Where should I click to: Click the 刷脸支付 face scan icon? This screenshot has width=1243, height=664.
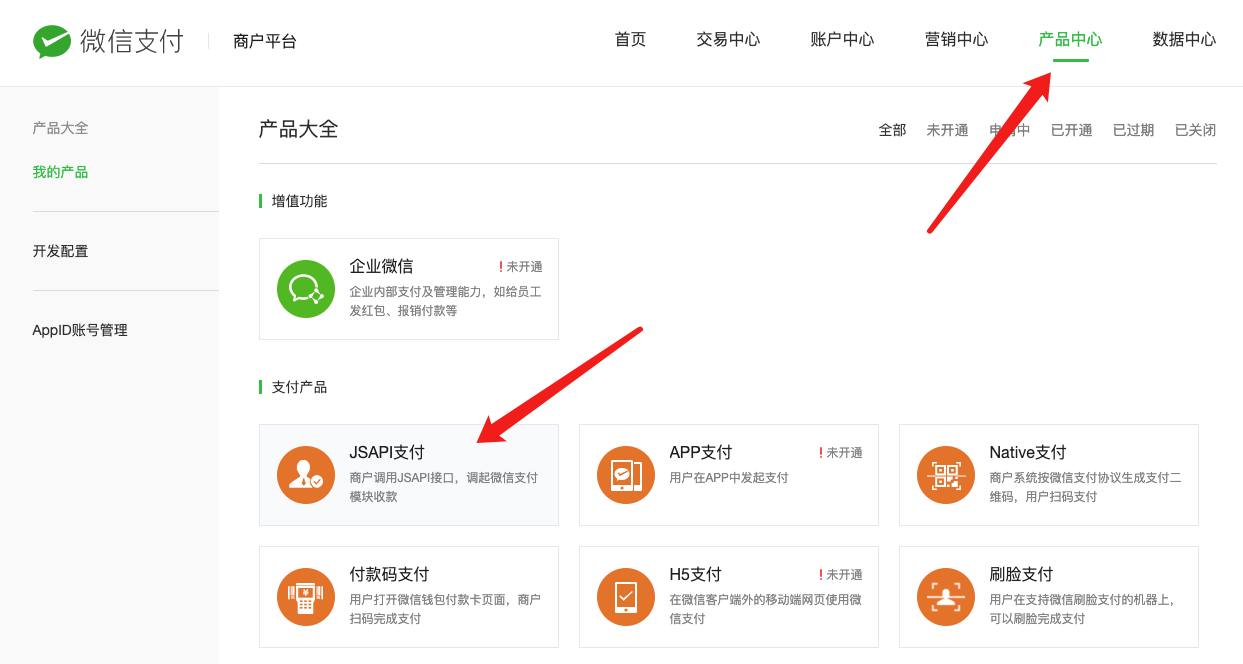(946, 597)
